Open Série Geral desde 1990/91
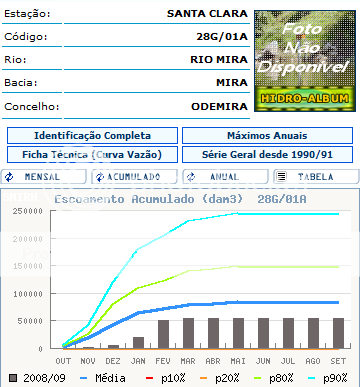360x387 pixels. tap(267, 155)
